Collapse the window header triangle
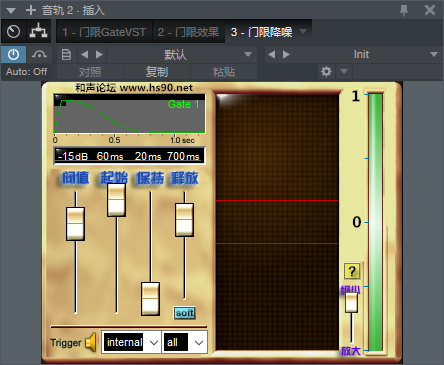444x365 pixels. tap(11, 11)
